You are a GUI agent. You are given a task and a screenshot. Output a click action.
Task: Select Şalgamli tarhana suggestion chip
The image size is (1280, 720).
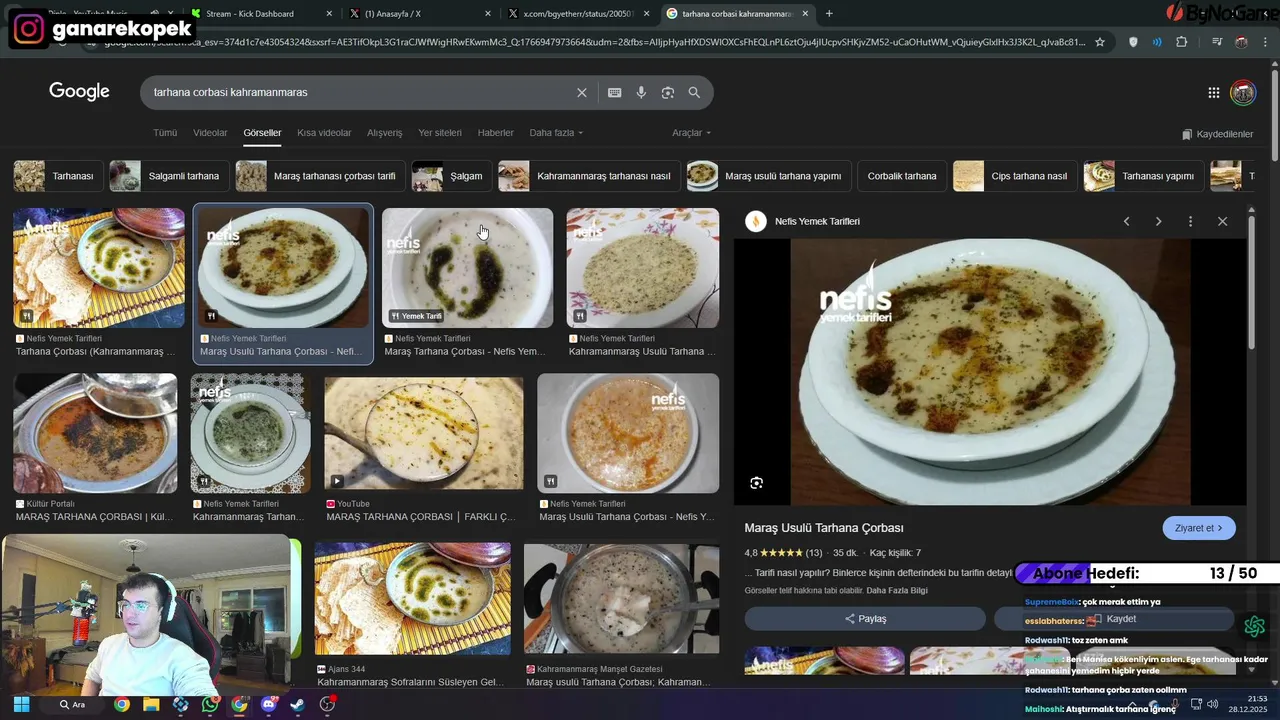tap(169, 176)
